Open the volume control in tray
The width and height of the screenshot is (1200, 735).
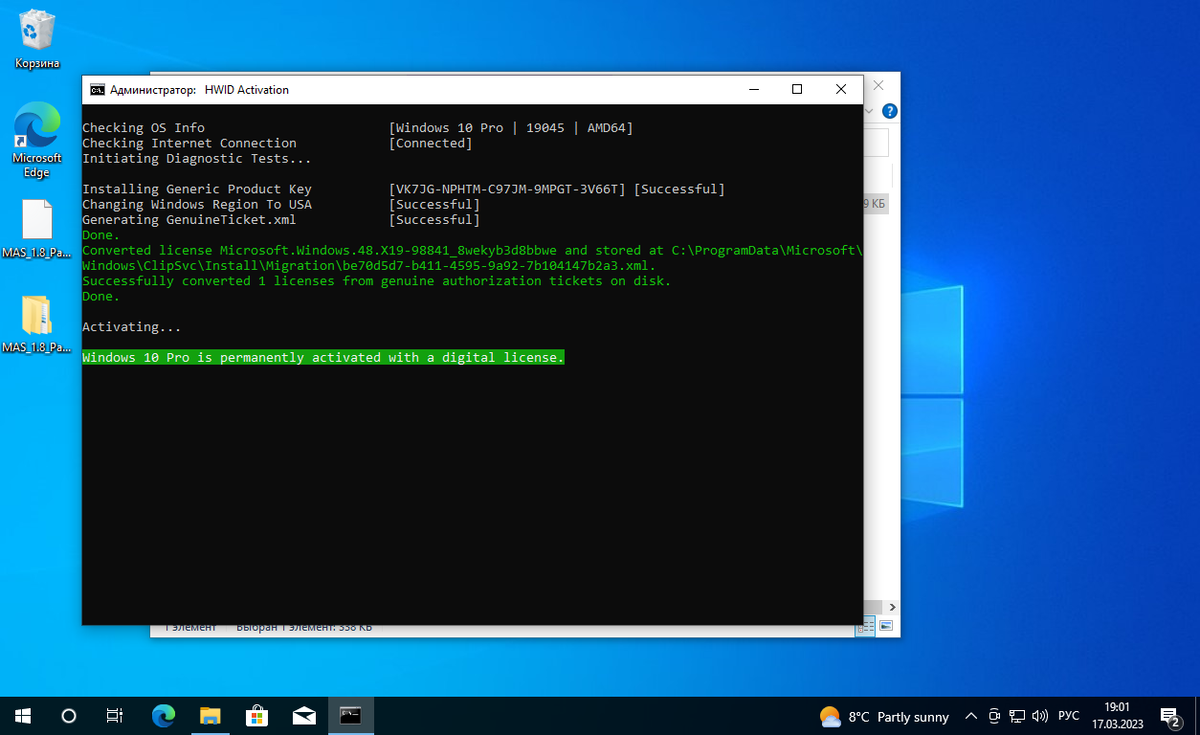point(1040,717)
